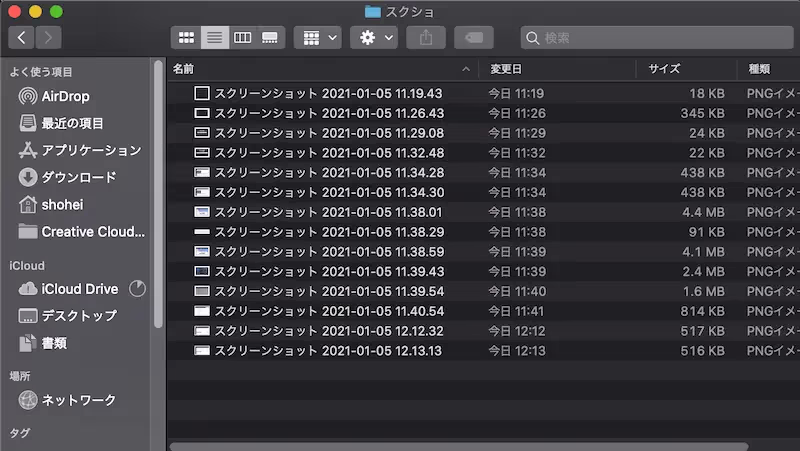The height and width of the screenshot is (451, 800).
Task: Click the よく使う項目 sidebar section header
Action: click(41, 72)
